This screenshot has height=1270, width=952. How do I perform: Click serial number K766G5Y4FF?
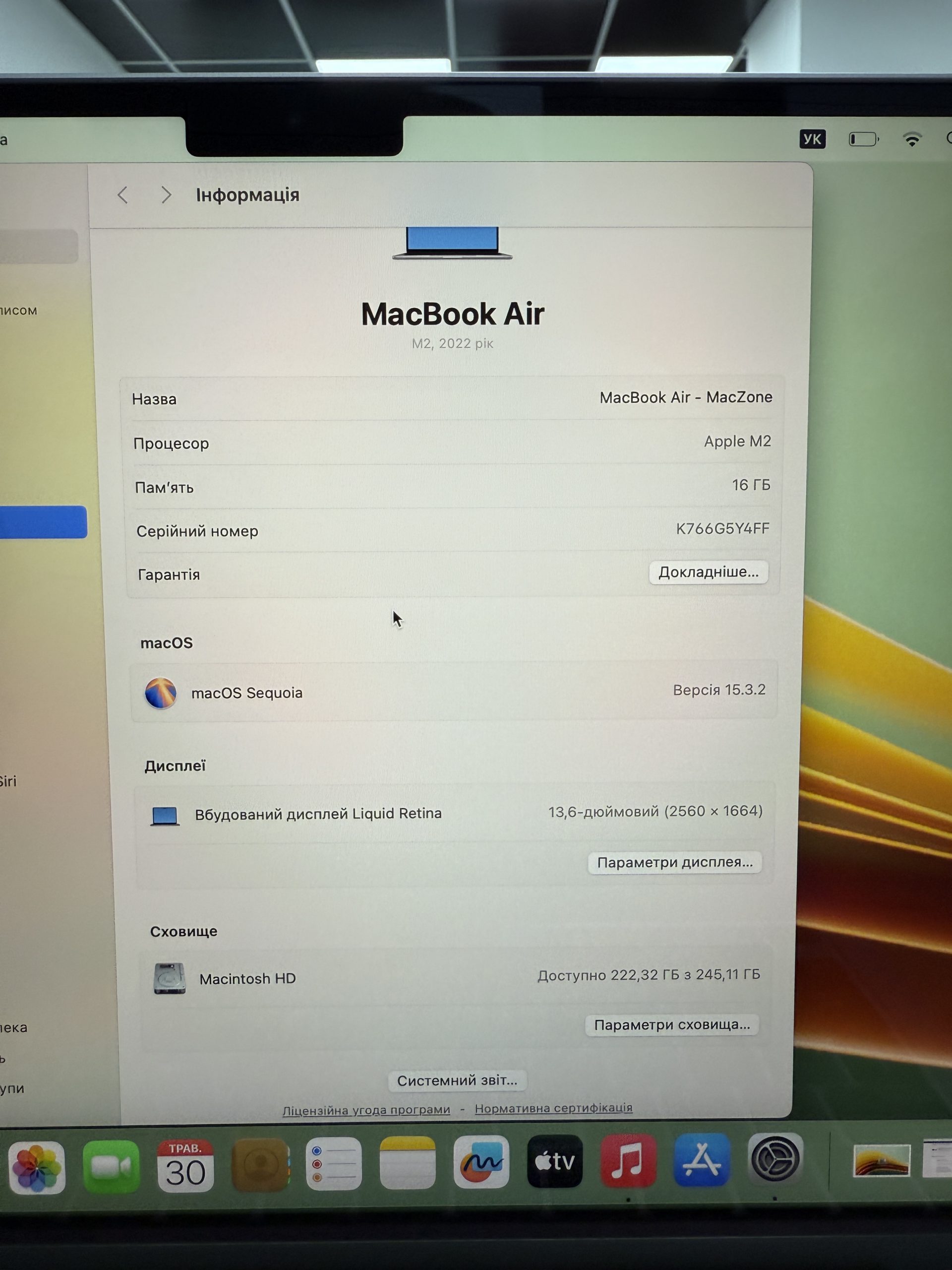pyautogui.click(x=722, y=529)
